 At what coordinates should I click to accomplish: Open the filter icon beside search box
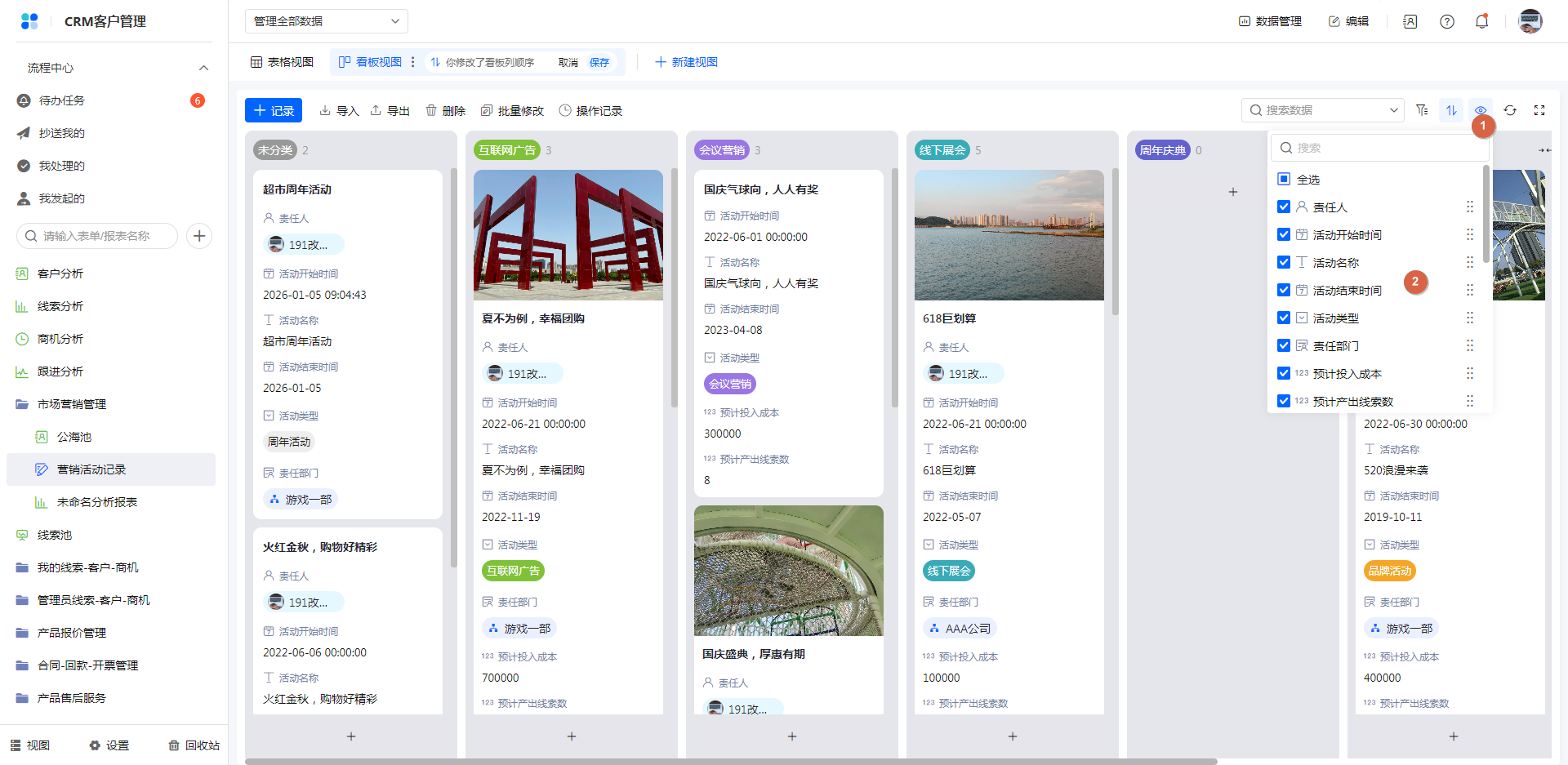click(1422, 110)
